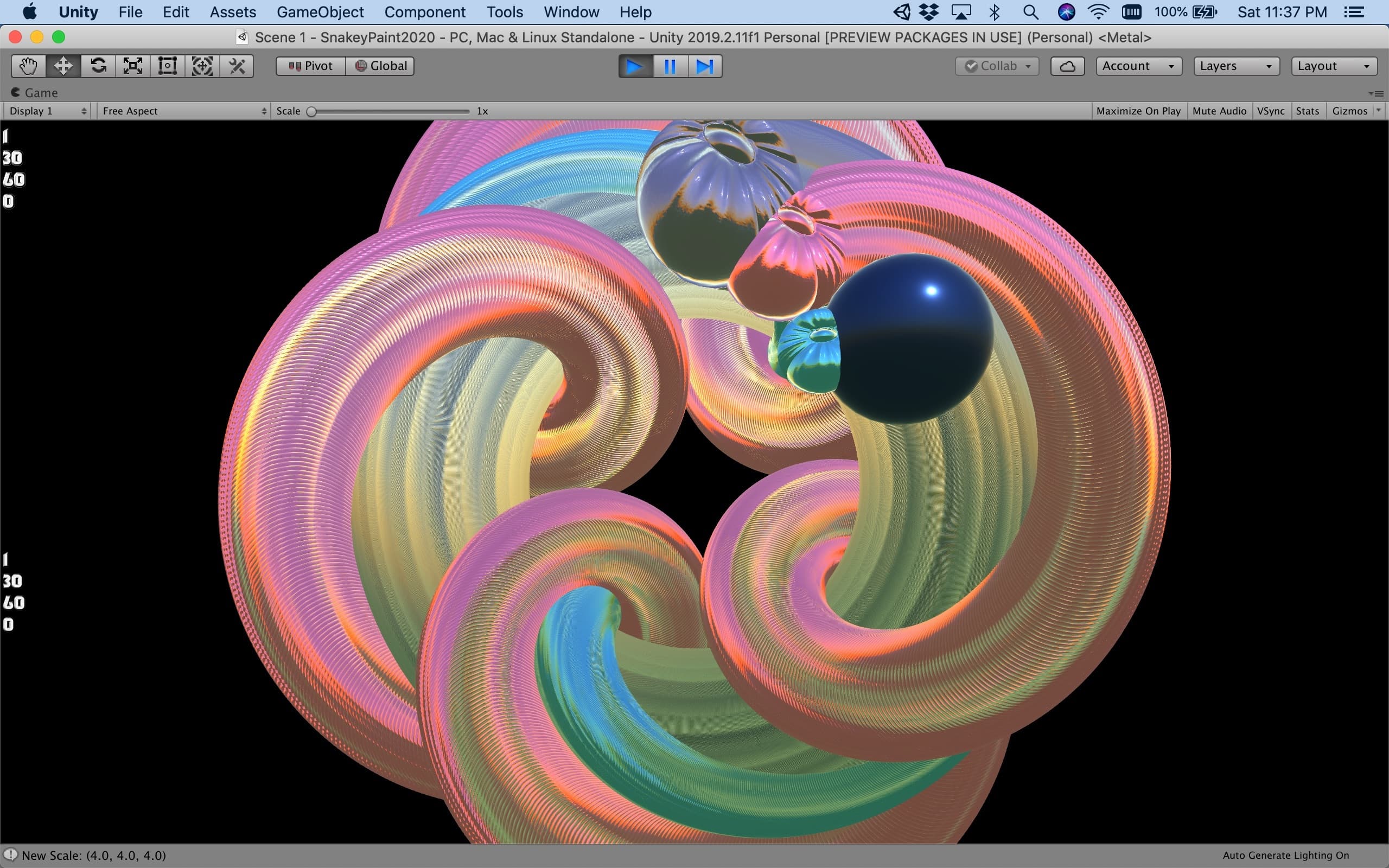This screenshot has width=1389, height=868.
Task: Open the Tools menu
Action: click(x=505, y=12)
